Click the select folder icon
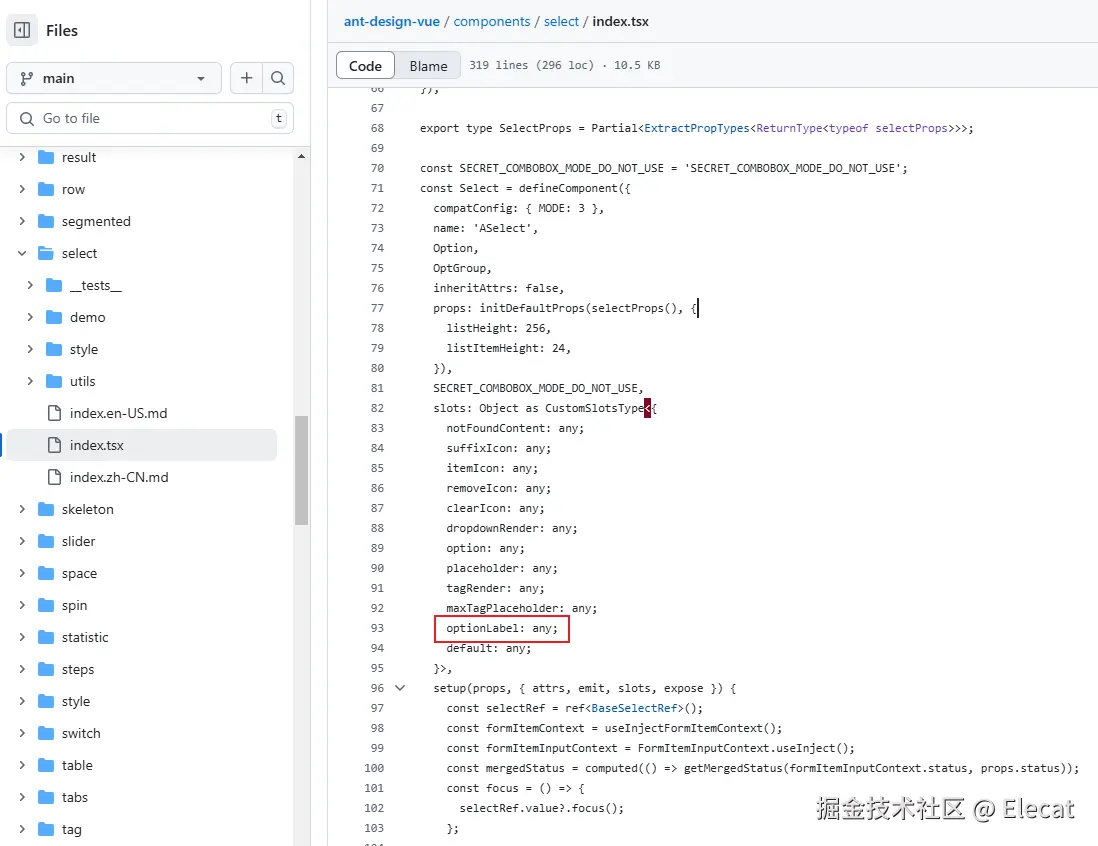Viewport: 1098px width, 846px height. point(46,253)
